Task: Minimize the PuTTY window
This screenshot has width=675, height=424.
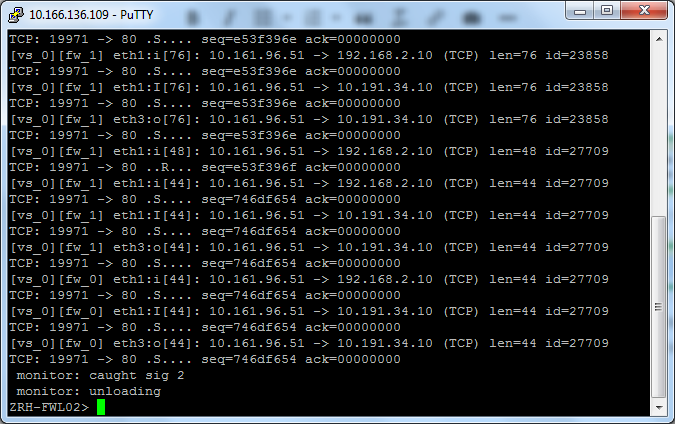Action: [579, 11]
